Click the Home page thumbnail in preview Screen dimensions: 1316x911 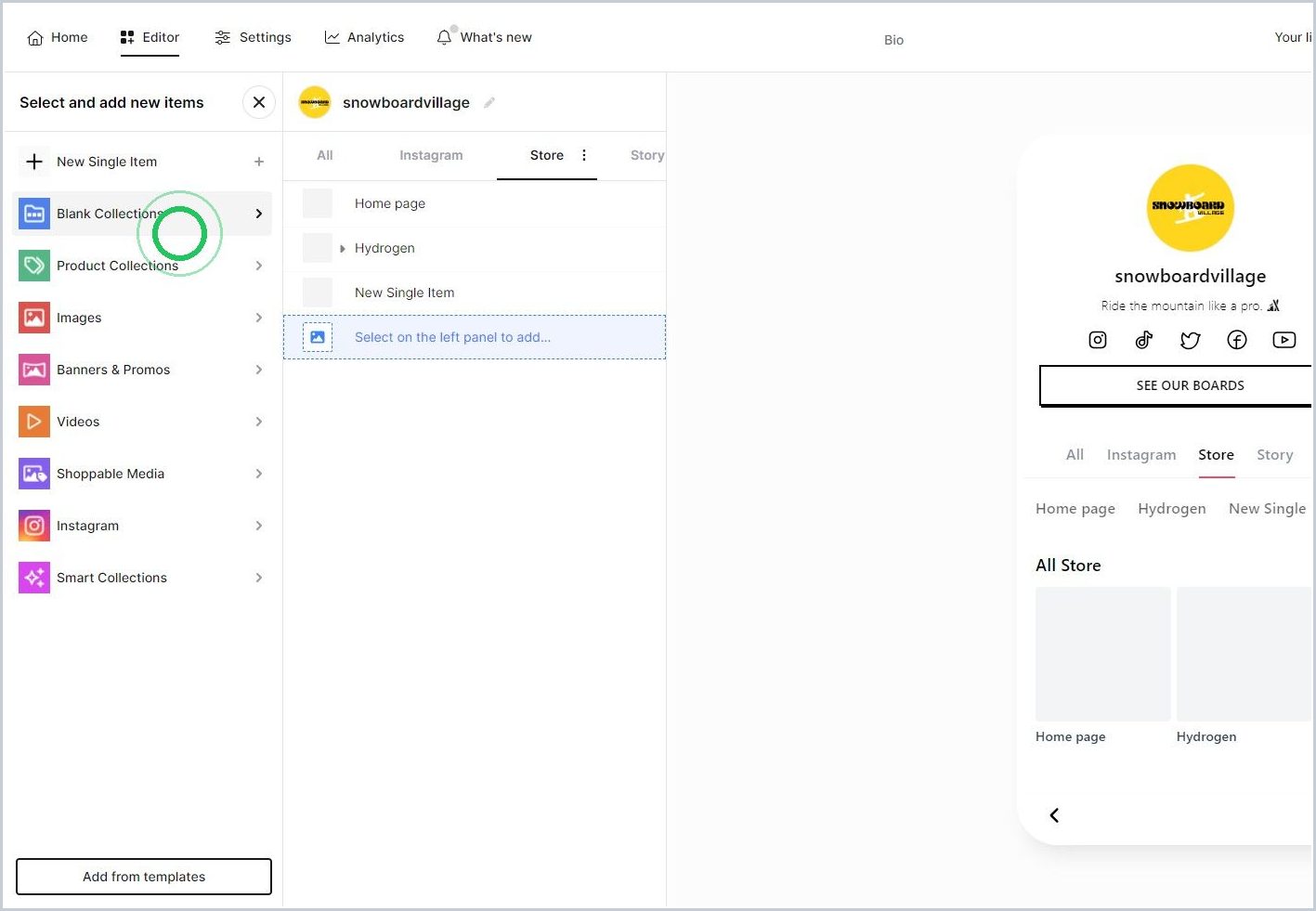tap(1103, 654)
